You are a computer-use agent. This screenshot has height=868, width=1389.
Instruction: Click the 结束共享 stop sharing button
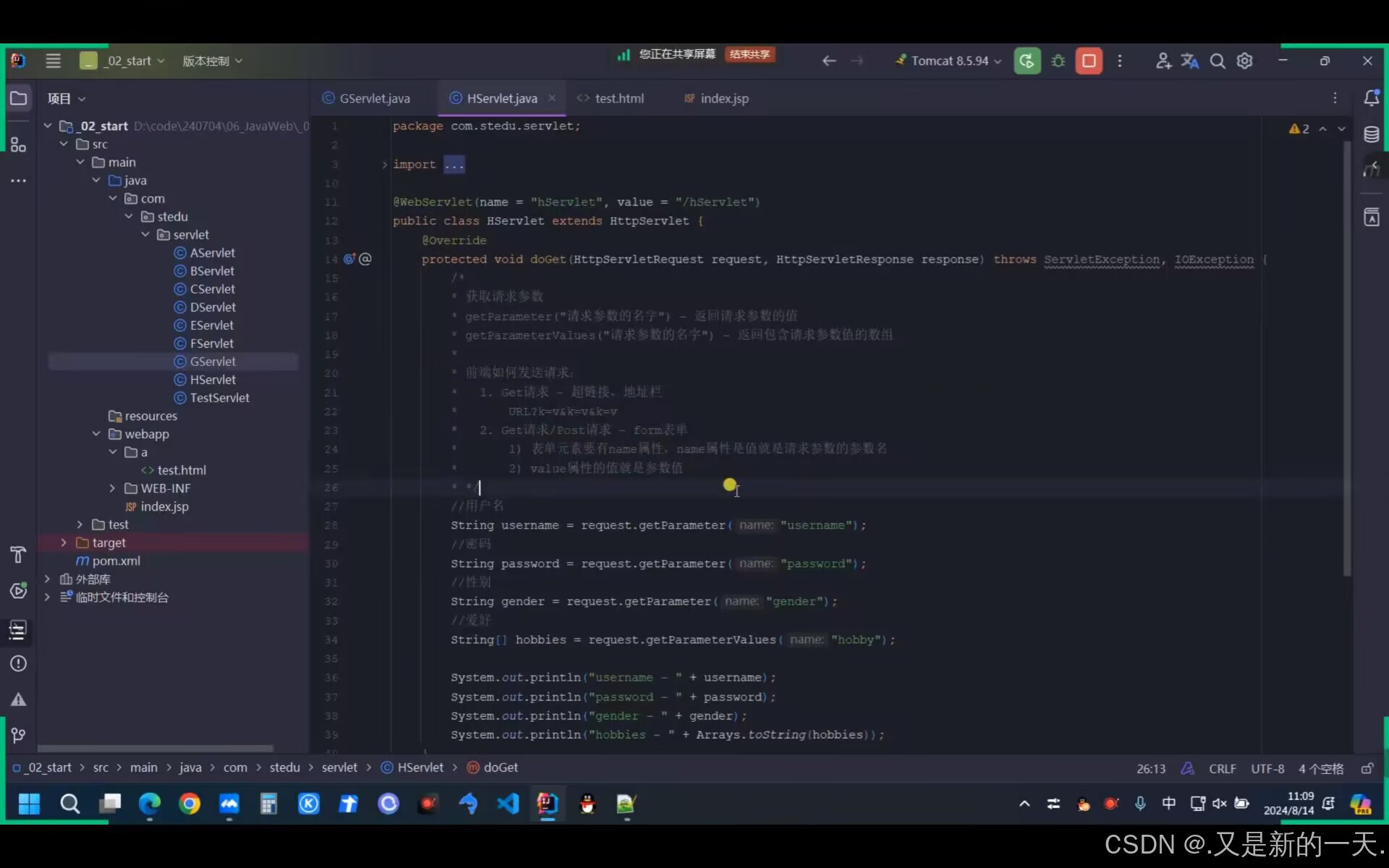[x=749, y=54]
